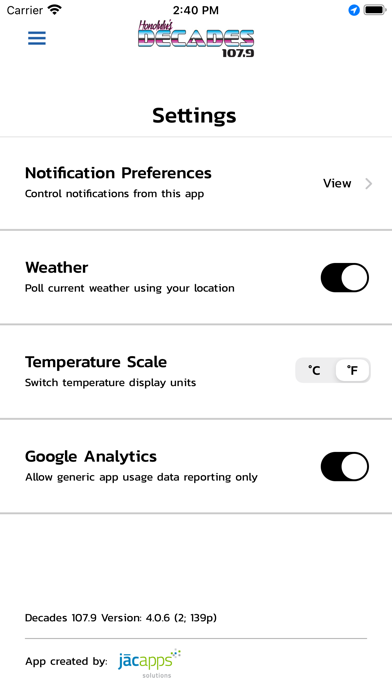The height and width of the screenshot is (696, 392).
Task: Tap the 2:40 PM status clock
Action: click(196, 10)
